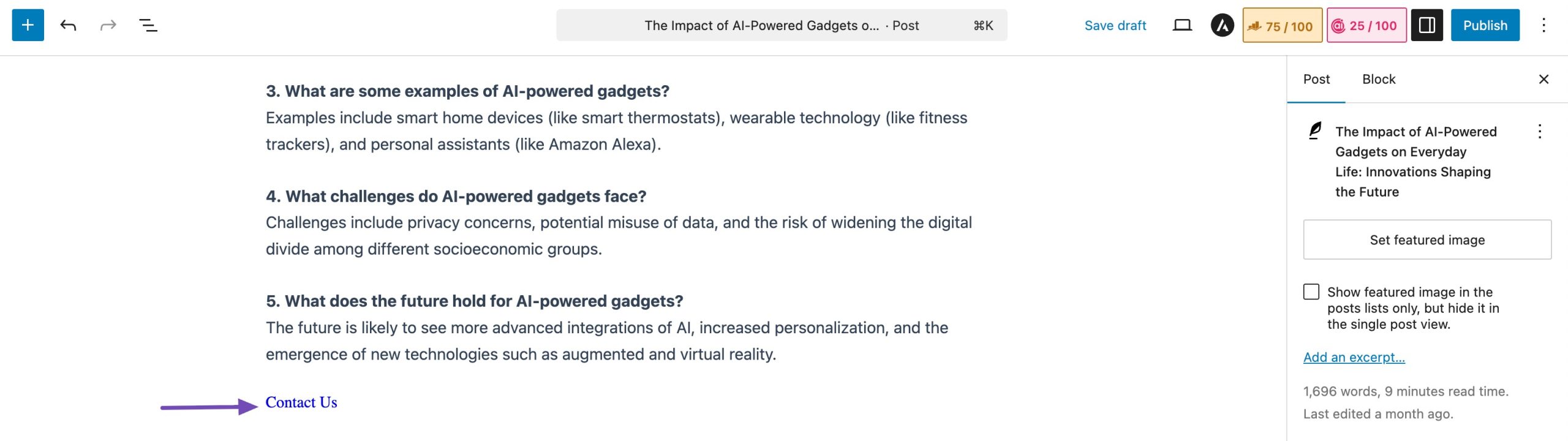Open the 25/100 content AI score
The image size is (1568, 441).
(1366, 26)
